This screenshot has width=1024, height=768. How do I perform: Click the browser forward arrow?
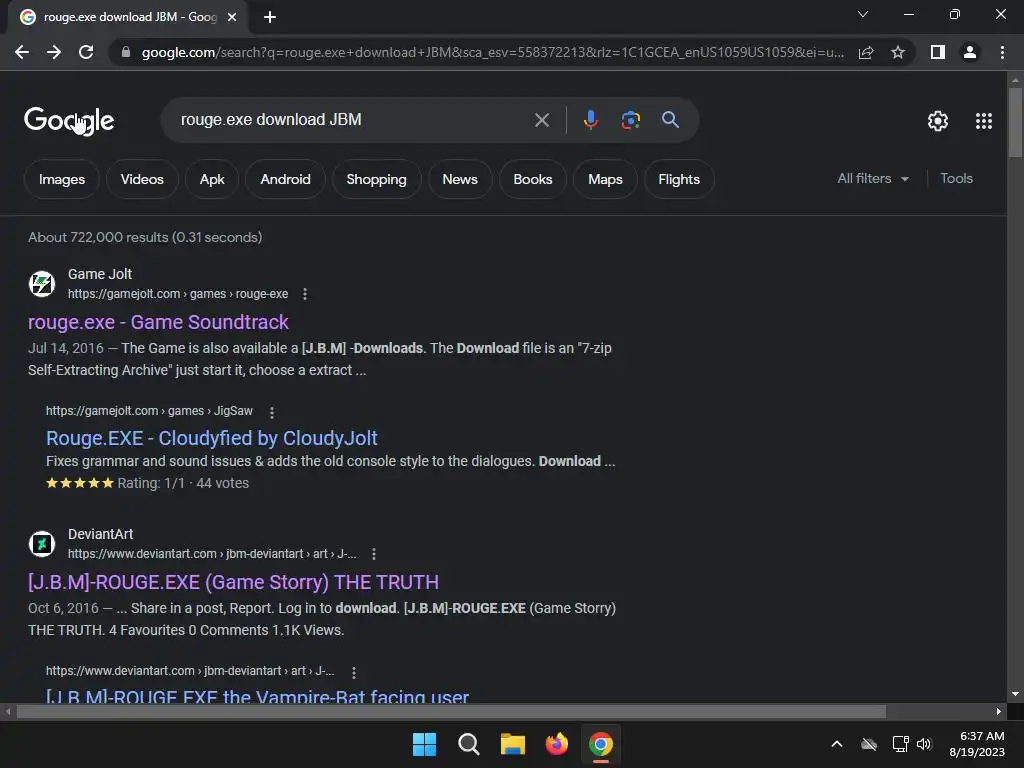click(x=54, y=52)
